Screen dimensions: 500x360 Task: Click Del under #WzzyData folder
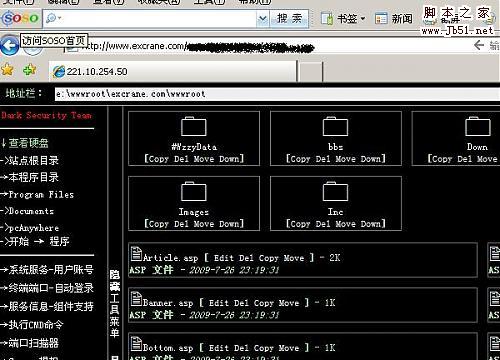(181, 159)
